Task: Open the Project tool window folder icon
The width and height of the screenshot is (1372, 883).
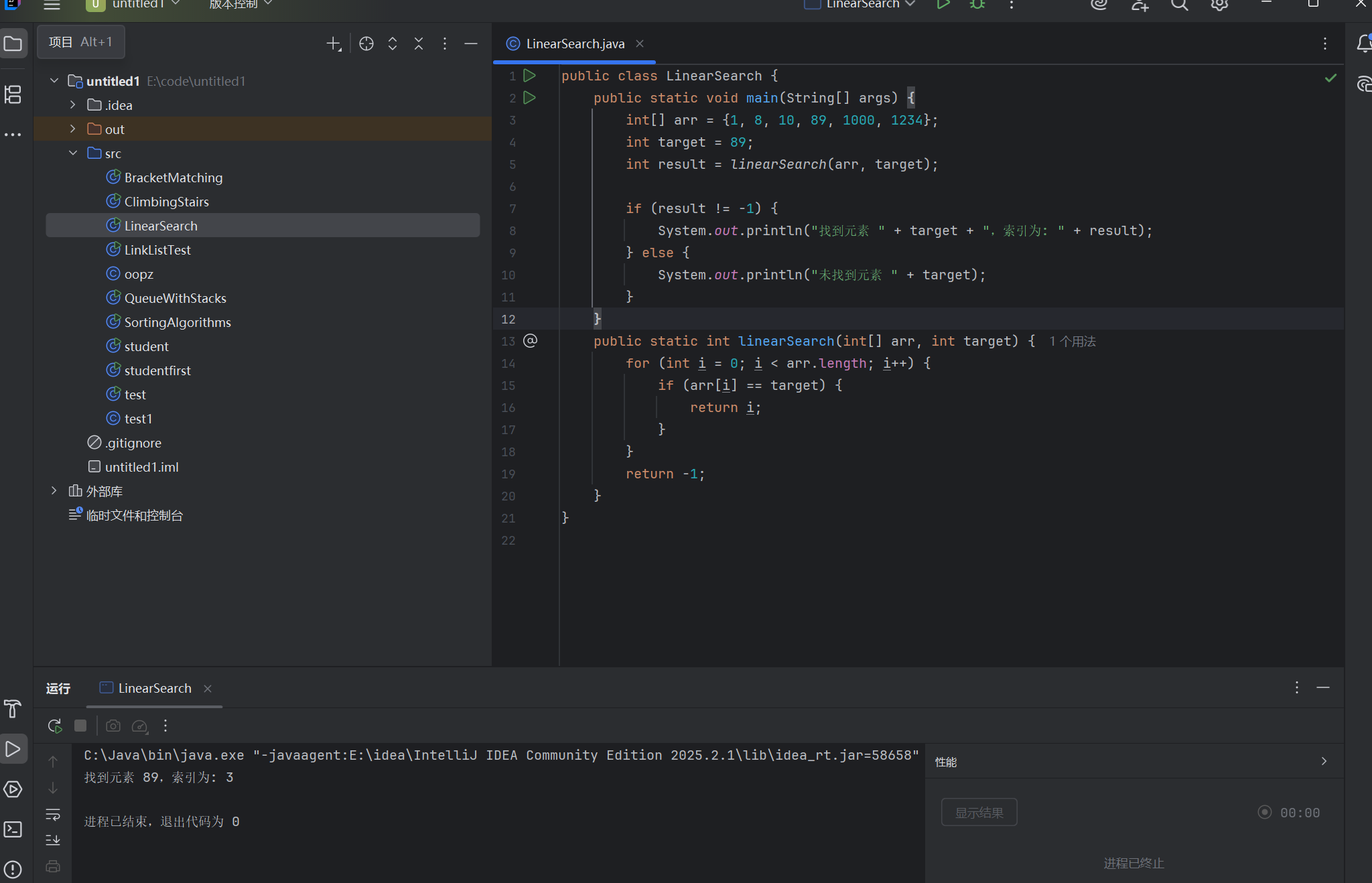Action: pyautogui.click(x=13, y=44)
